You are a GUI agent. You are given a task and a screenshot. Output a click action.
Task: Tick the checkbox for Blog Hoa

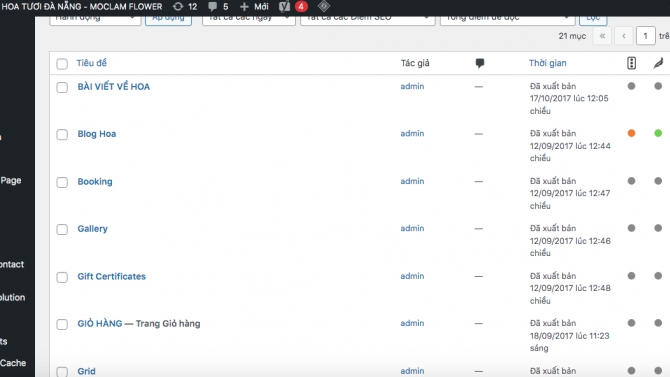click(x=62, y=134)
